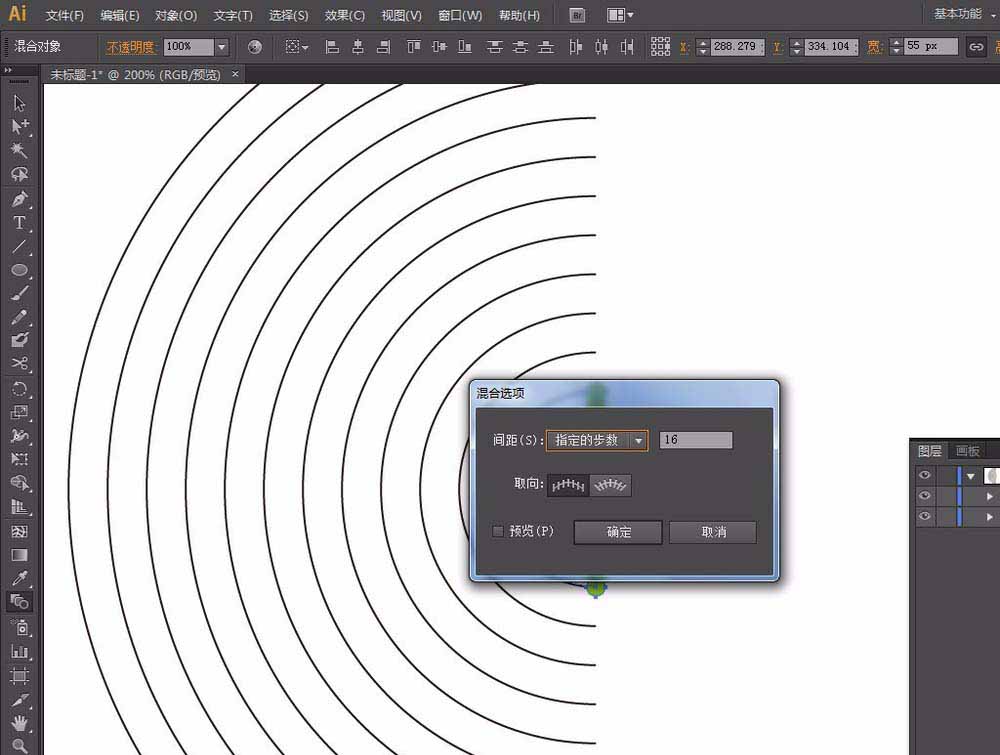Select the Selection (arrow) tool
Viewport: 1000px width, 755px height.
click(19, 103)
